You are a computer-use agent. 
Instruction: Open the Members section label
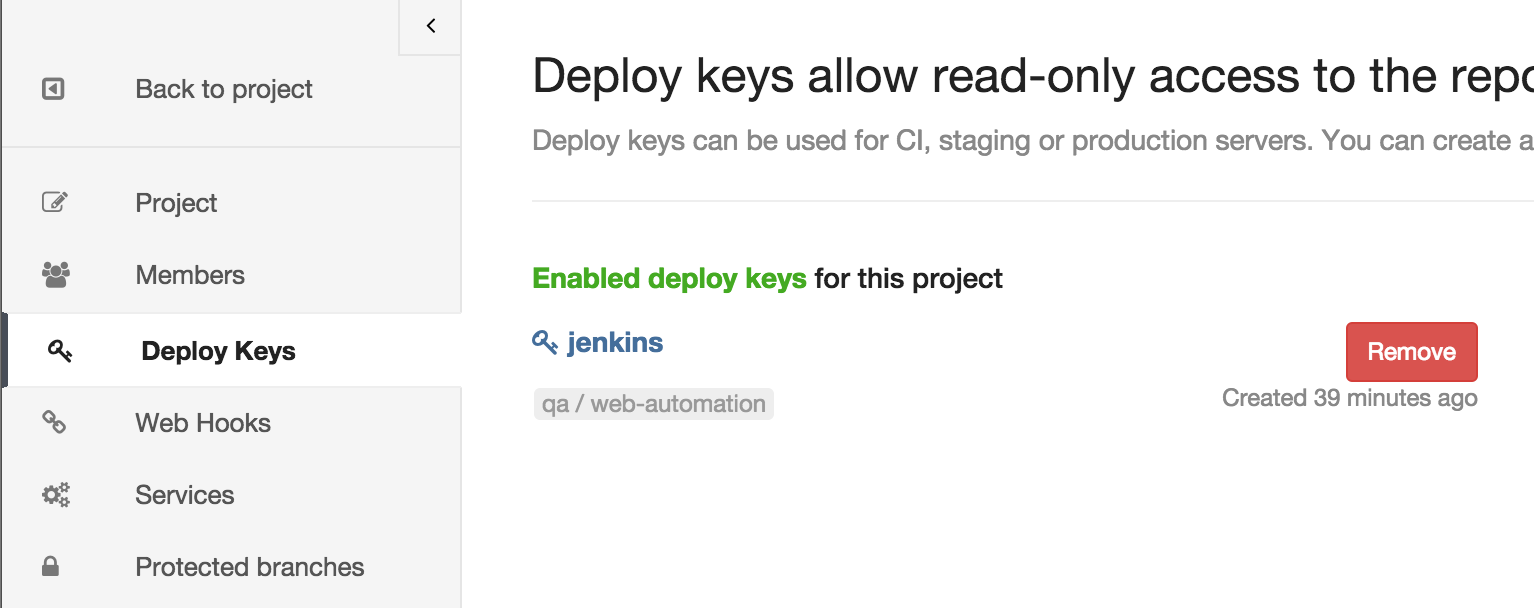(x=190, y=275)
